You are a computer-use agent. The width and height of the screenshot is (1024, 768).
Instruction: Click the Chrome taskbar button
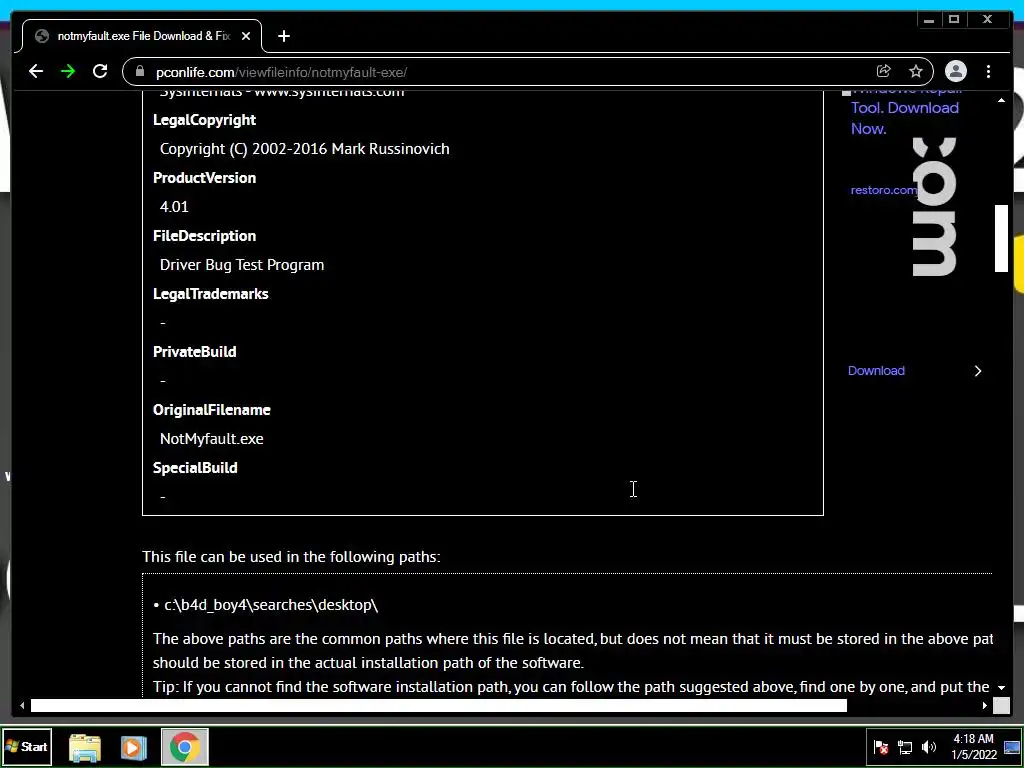pyautogui.click(x=185, y=747)
